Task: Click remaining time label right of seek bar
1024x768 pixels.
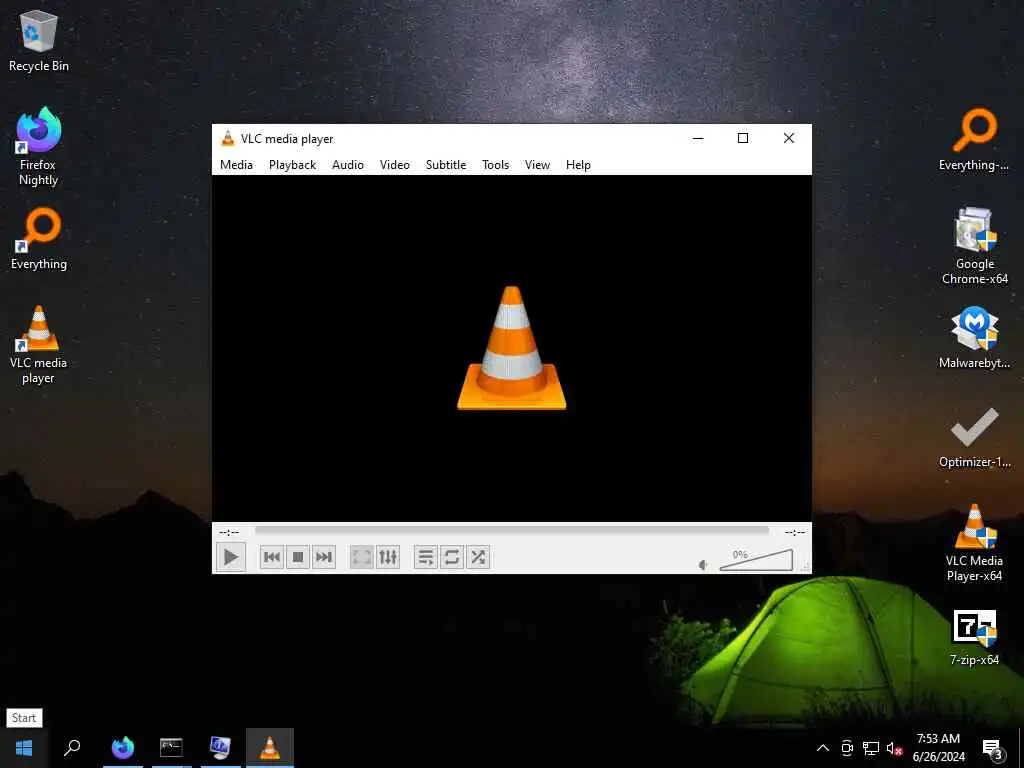Action: 795,532
